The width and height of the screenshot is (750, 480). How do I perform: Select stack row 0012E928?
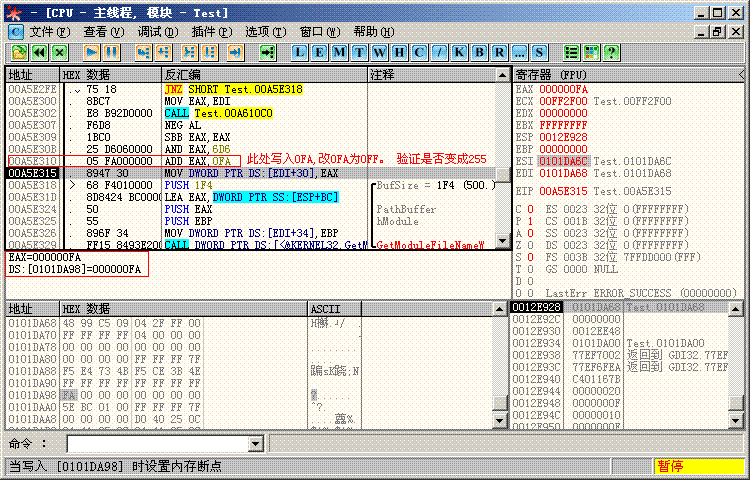click(620, 307)
